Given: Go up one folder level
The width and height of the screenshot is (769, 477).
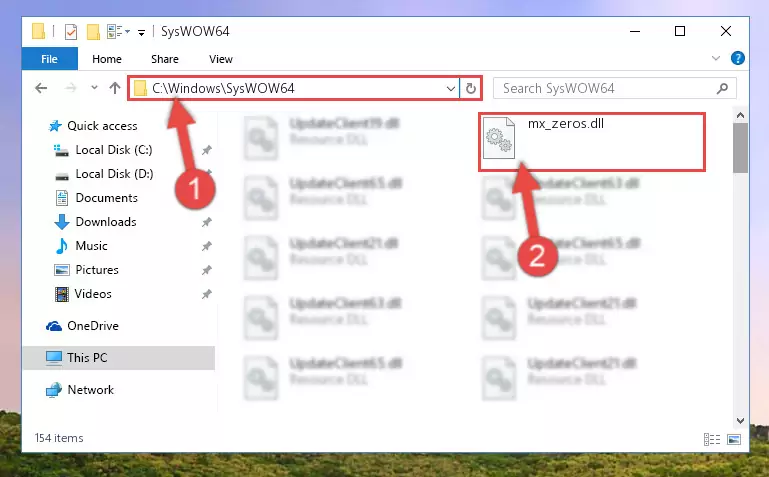Looking at the screenshot, I should click(x=115, y=88).
